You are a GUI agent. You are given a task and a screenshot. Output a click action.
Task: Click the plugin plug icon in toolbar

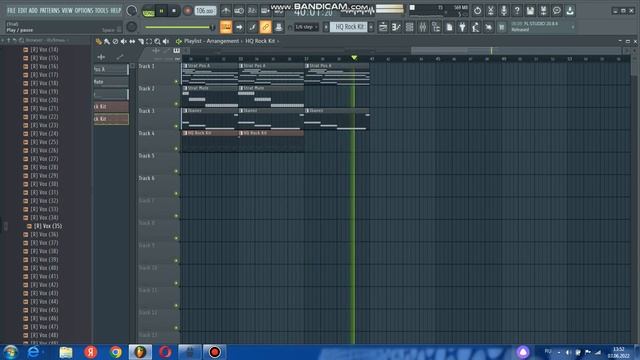pyautogui.click(x=462, y=27)
